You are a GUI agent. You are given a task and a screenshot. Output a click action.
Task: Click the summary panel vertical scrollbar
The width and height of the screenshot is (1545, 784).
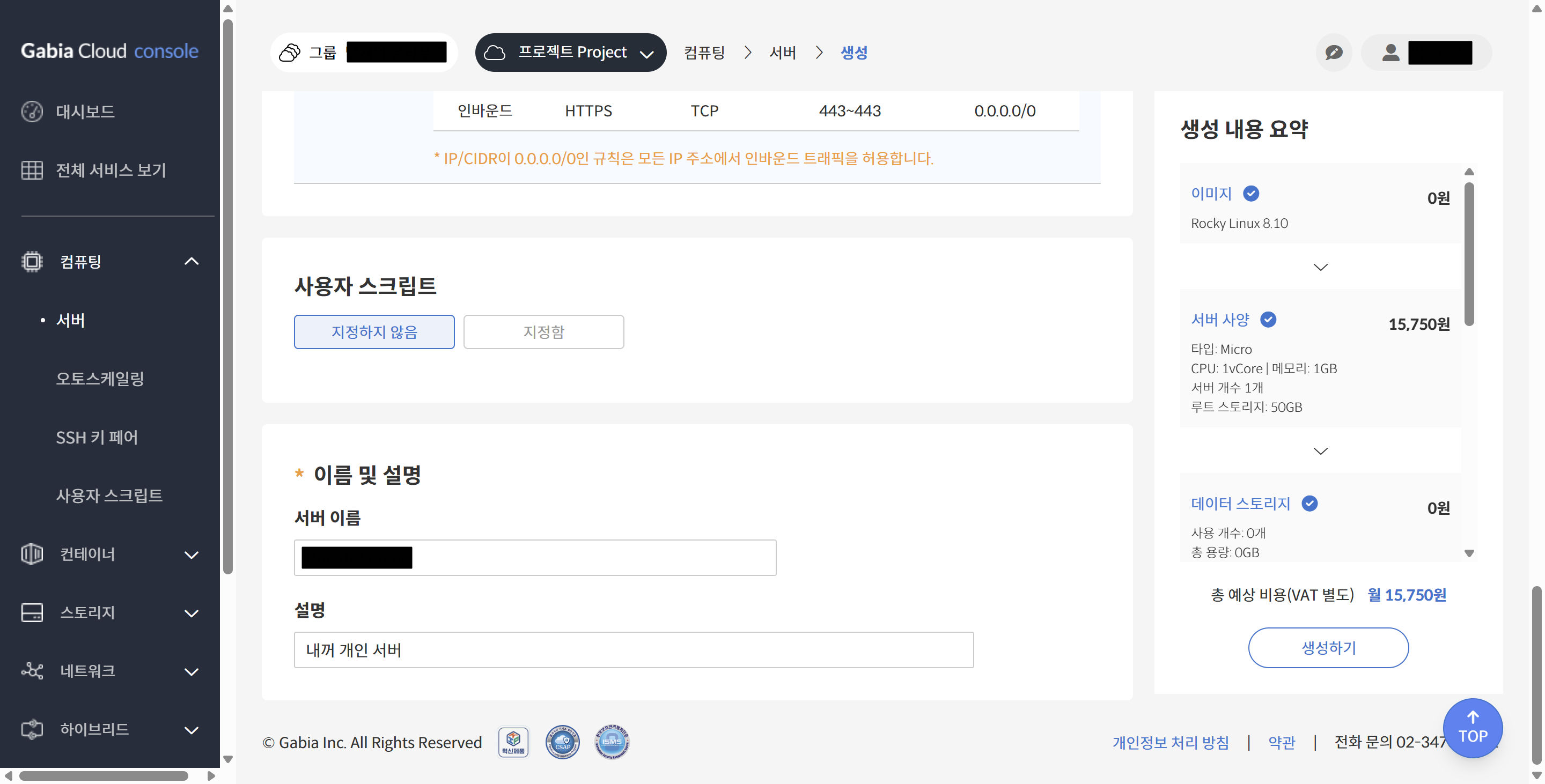tap(1469, 255)
